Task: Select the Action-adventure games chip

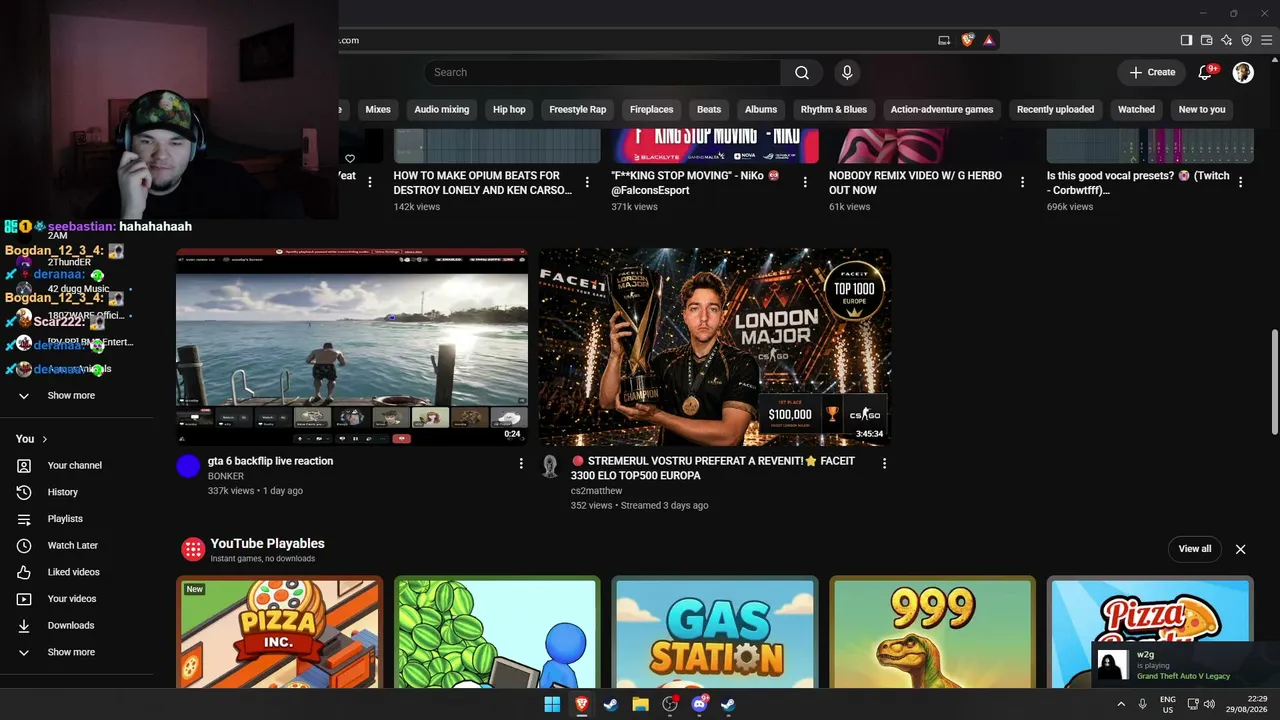Action: coord(942,109)
